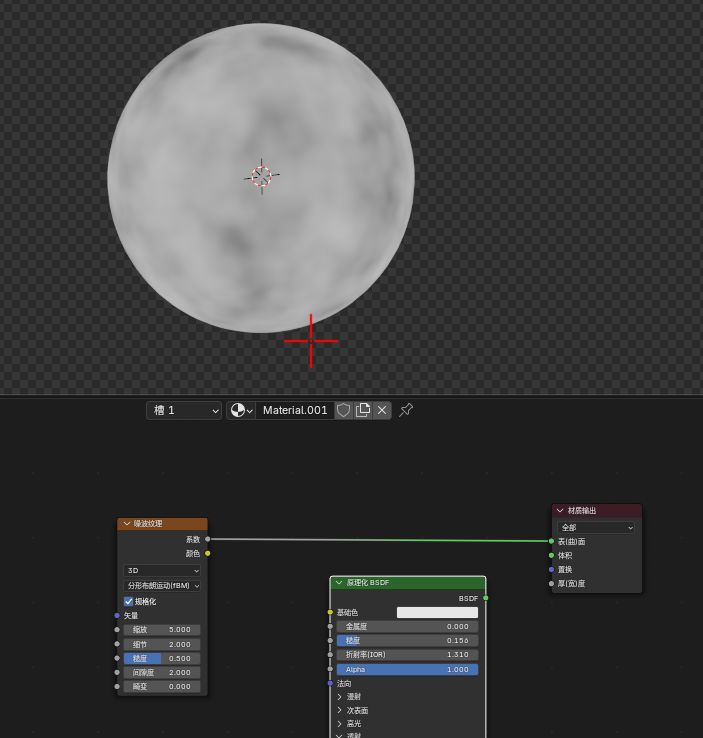The image size is (703, 738).
Task: Toggle the noise texture normalize checkbox
Action: pyautogui.click(x=128, y=602)
